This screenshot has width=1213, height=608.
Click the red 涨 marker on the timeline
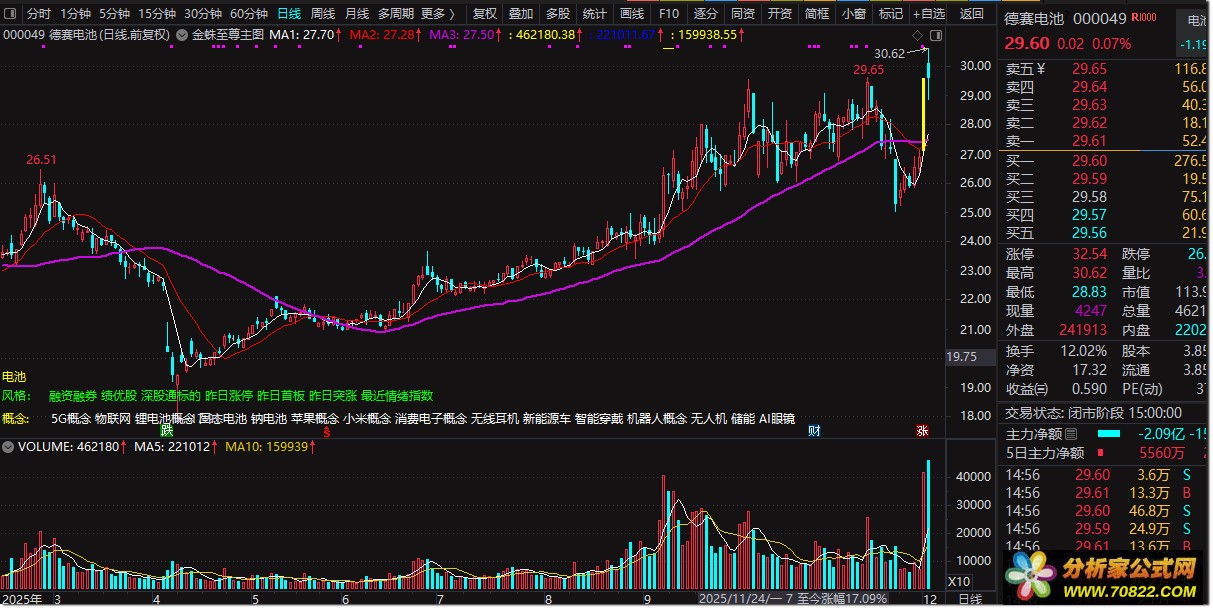[x=922, y=431]
